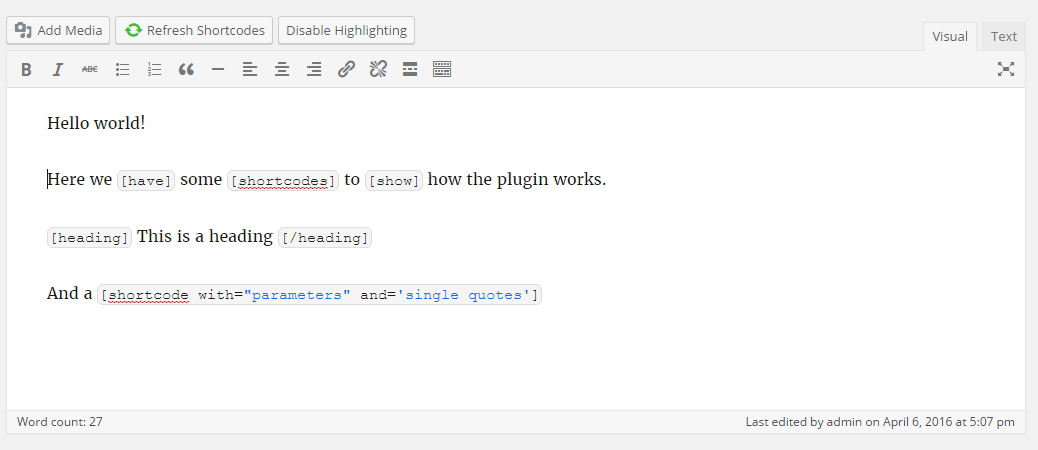Insert Read More tag
The image size is (1038, 450).
pyautogui.click(x=410, y=69)
